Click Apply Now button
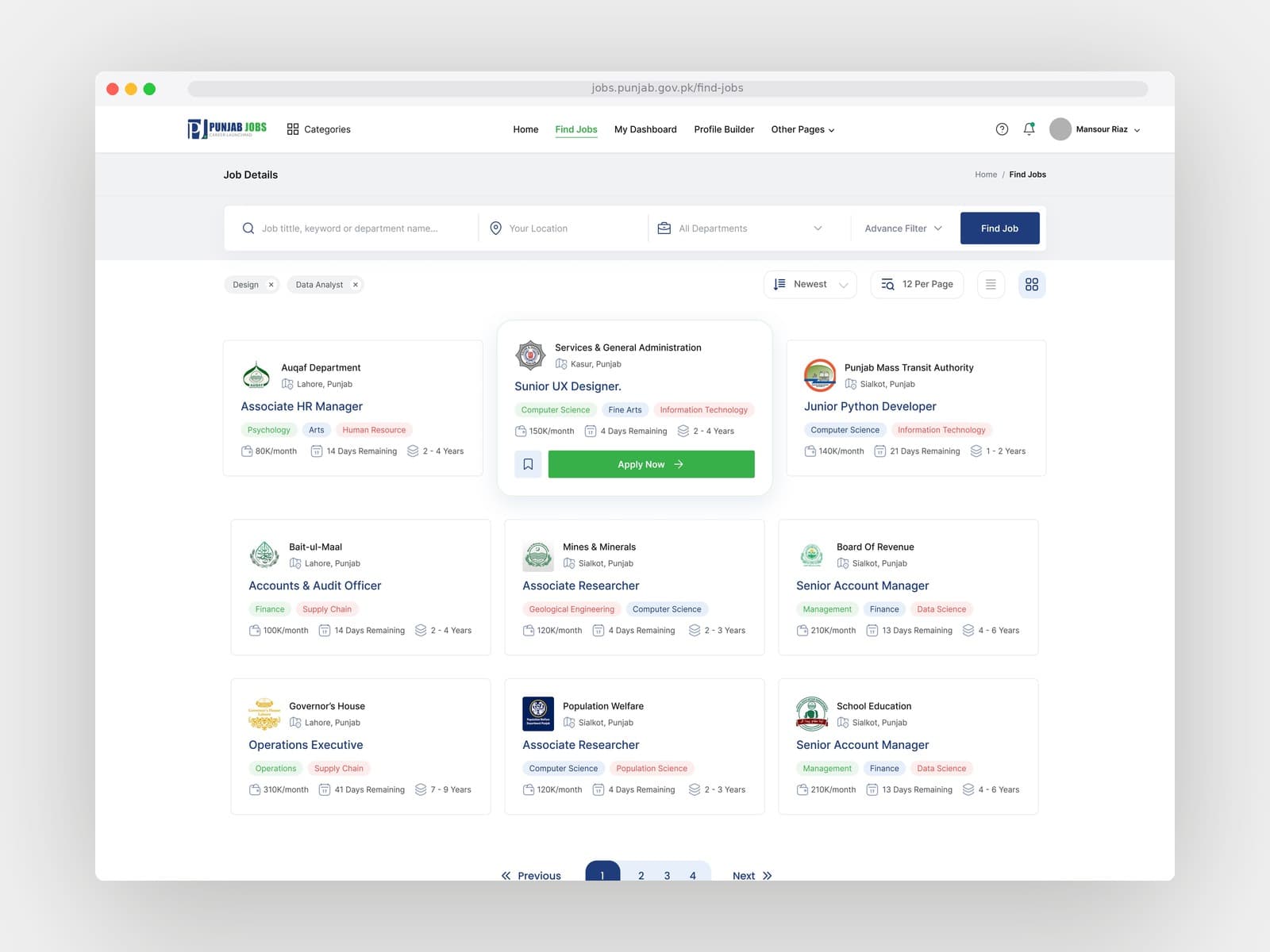This screenshot has width=1270, height=952. coord(651,464)
